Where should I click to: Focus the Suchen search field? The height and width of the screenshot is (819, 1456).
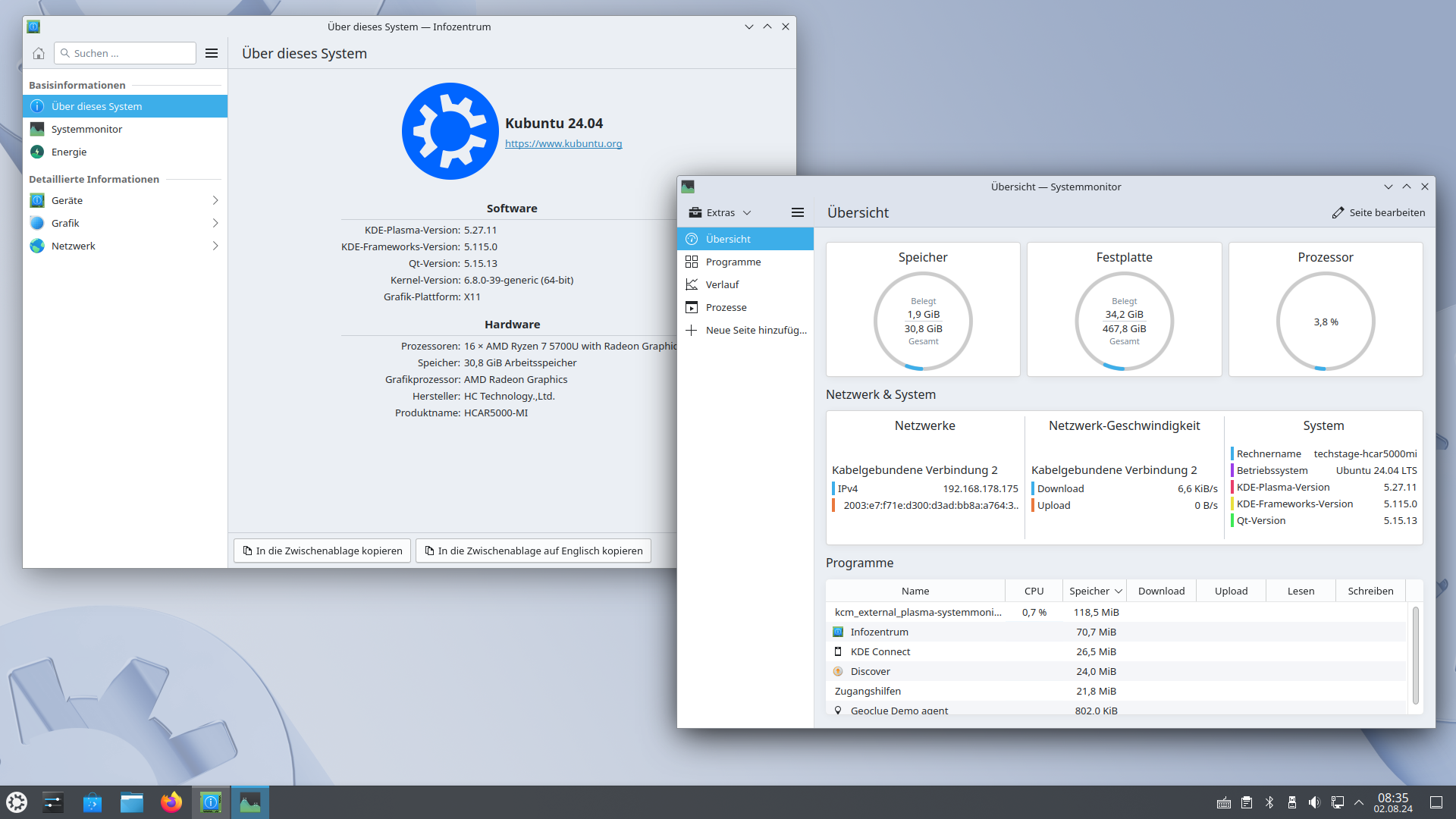[125, 53]
